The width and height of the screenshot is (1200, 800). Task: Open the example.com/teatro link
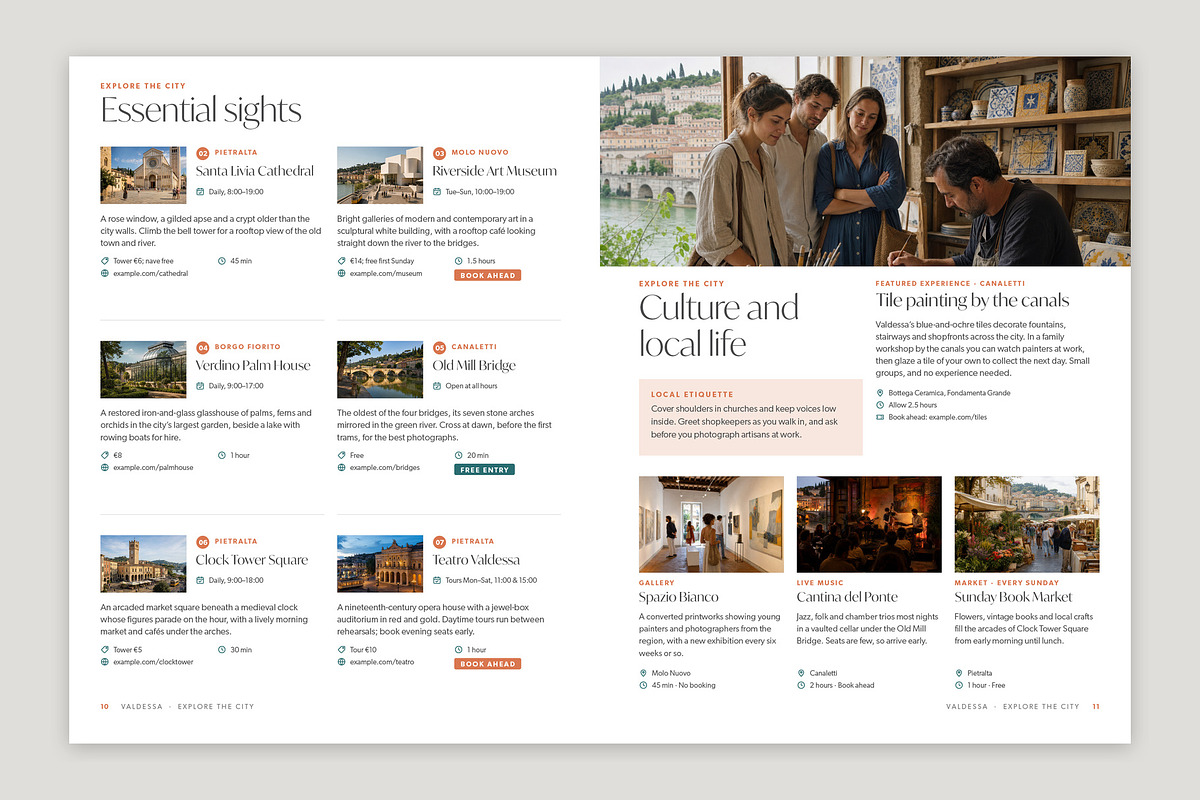coord(382,662)
